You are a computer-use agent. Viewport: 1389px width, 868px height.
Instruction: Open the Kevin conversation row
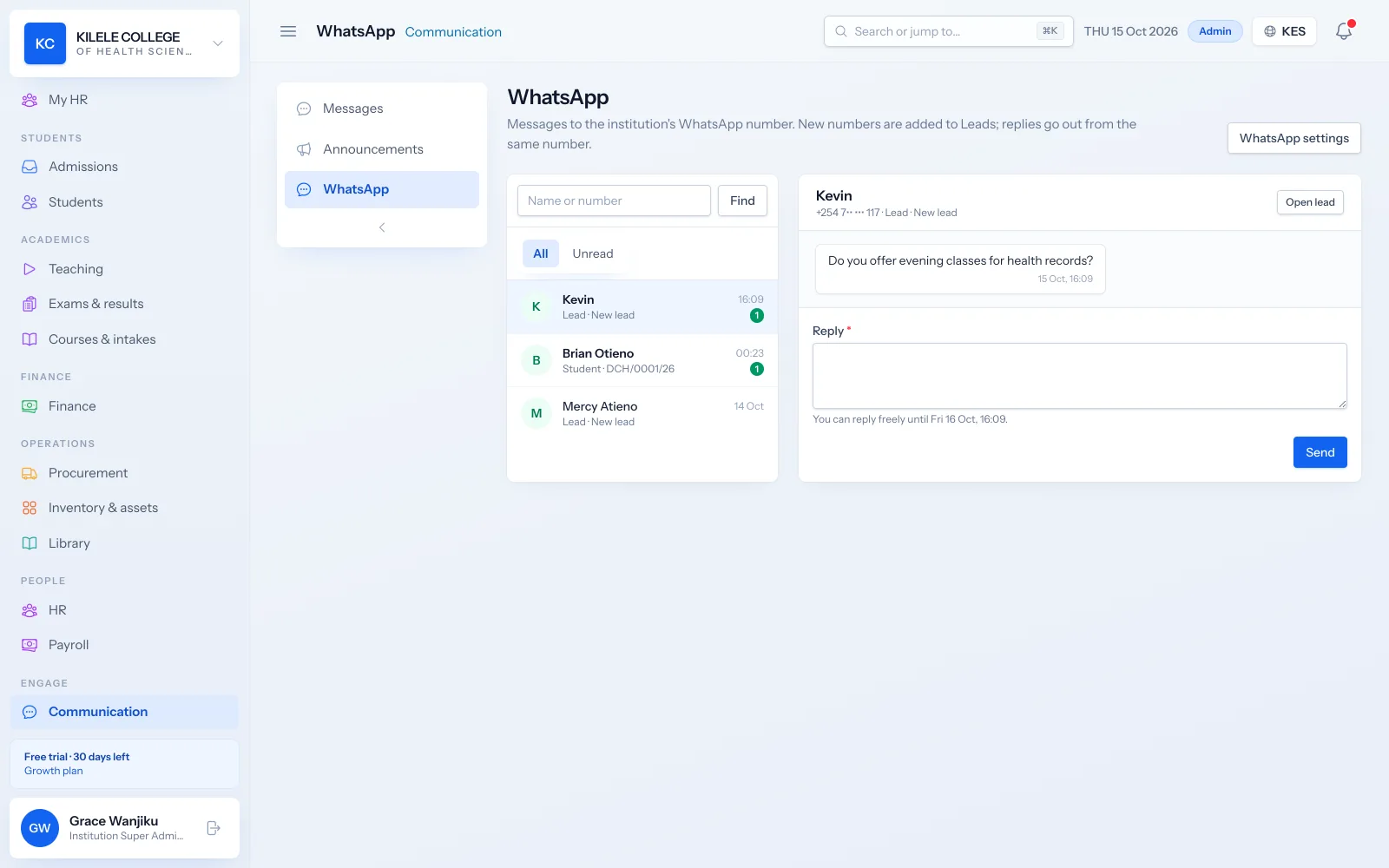[x=642, y=307]
